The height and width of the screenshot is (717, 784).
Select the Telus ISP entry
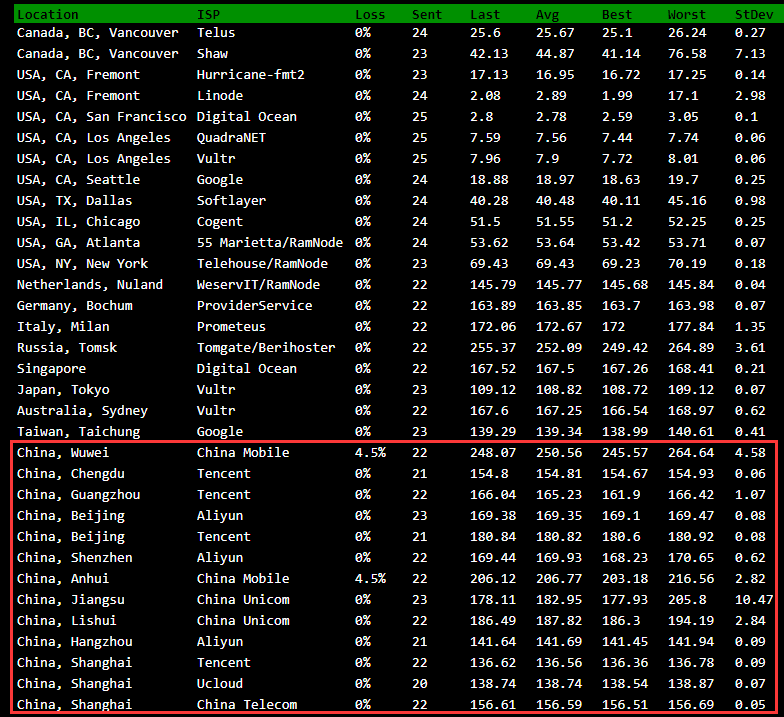(216, 32)
